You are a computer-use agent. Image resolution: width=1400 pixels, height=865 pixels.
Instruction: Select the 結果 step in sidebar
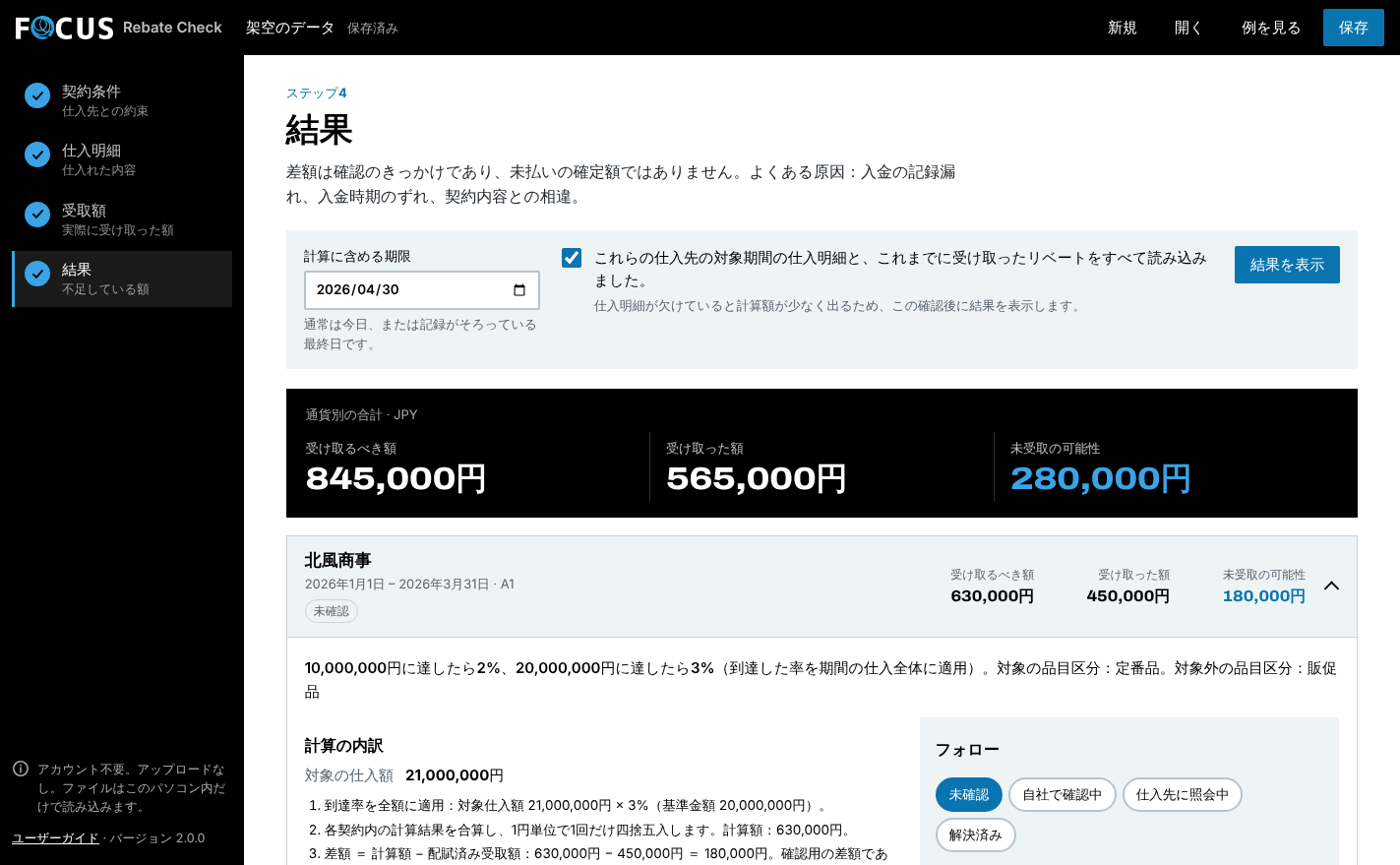122,278
